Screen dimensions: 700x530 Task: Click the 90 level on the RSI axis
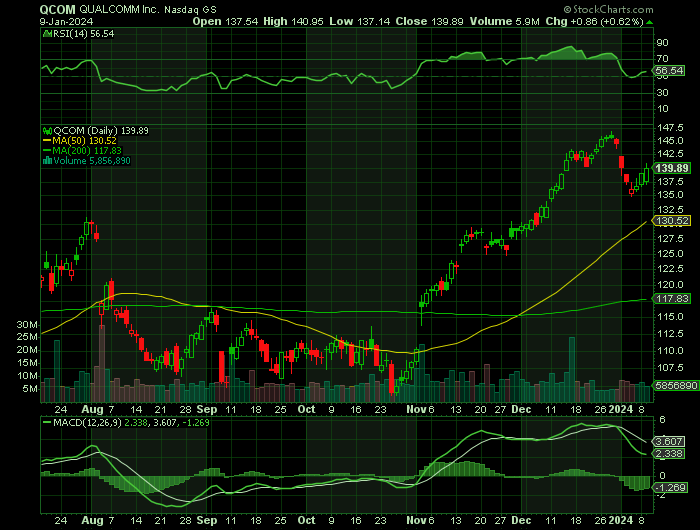(662, 43)
